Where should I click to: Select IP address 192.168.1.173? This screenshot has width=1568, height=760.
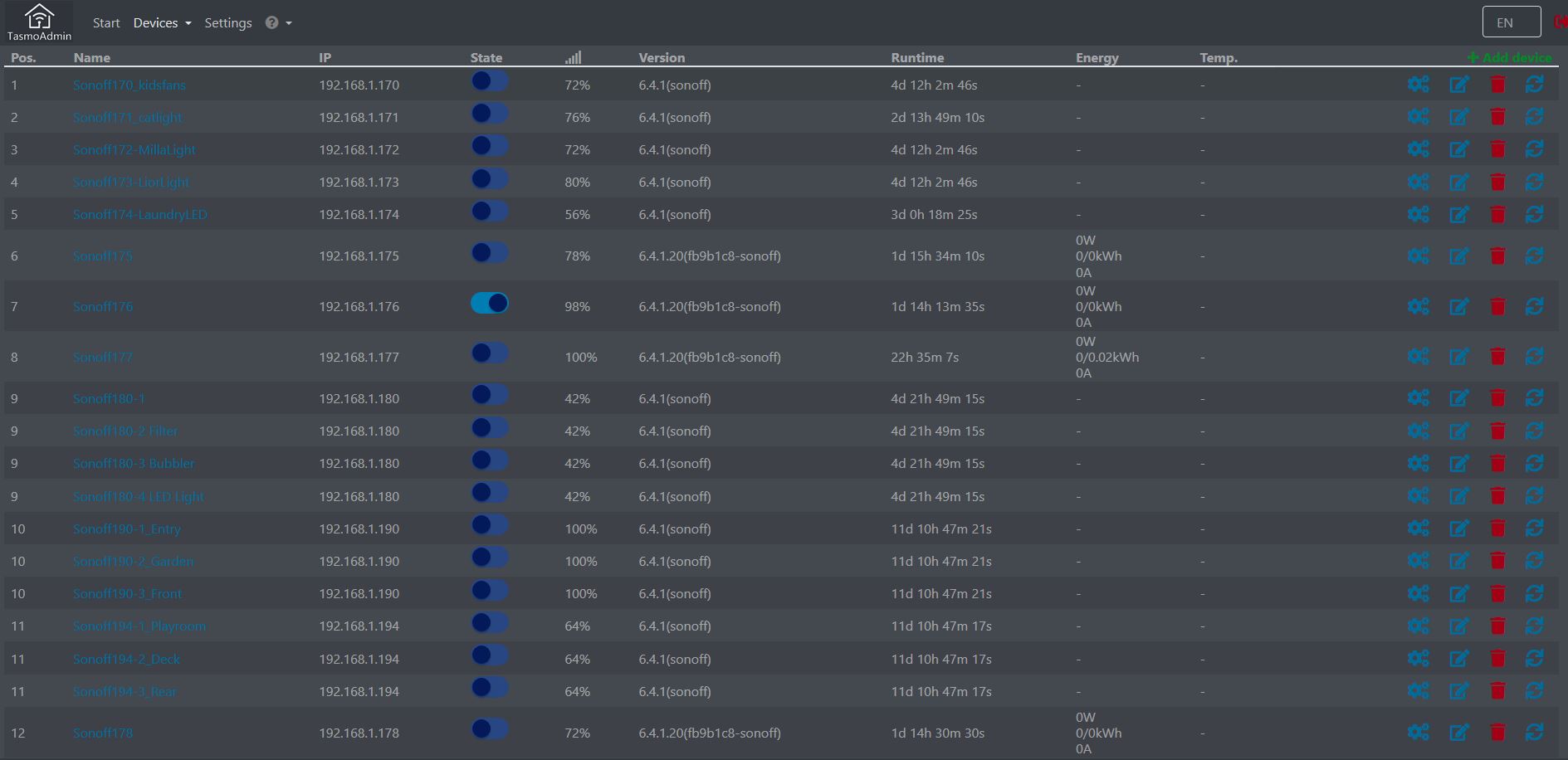click(359, 182)
